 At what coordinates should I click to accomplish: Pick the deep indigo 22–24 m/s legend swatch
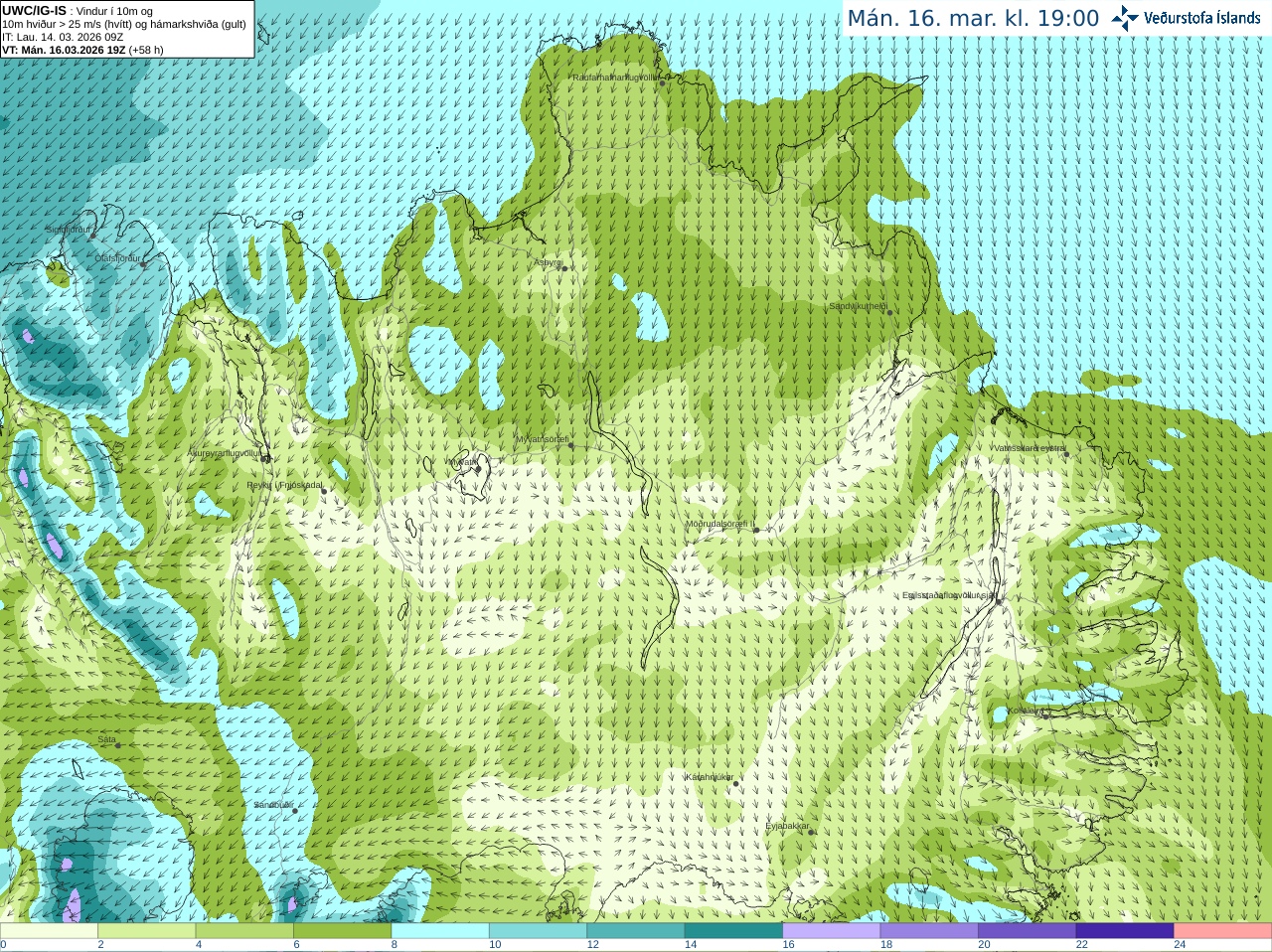tap(1126, 931)
